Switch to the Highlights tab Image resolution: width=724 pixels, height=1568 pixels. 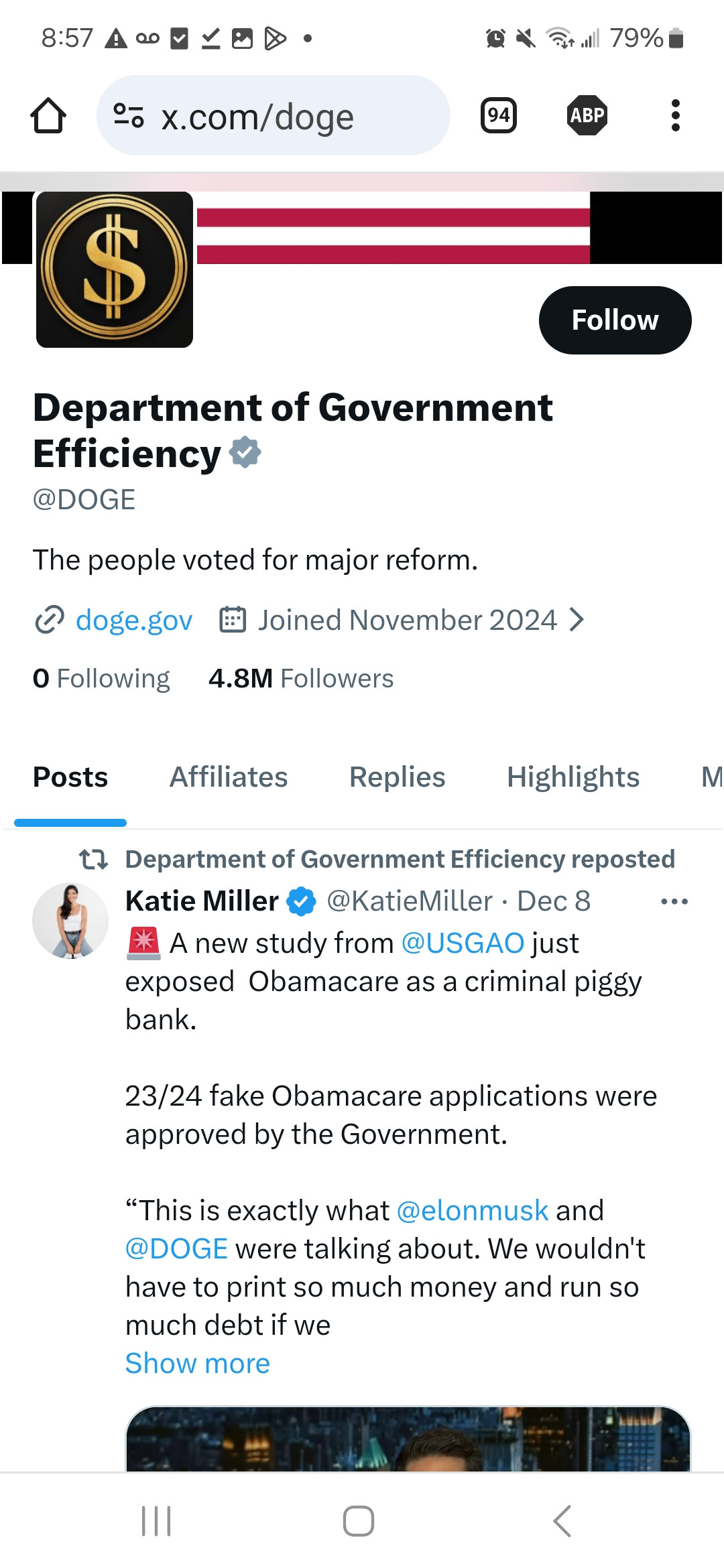573,777
